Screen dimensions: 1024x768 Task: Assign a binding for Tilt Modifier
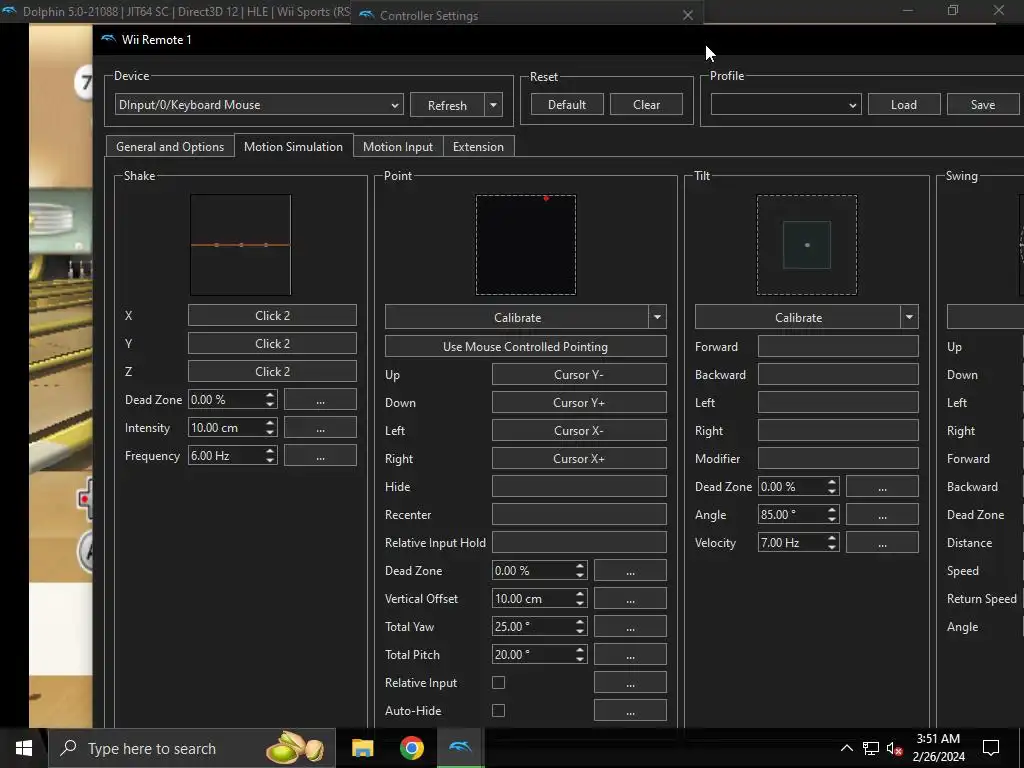click(838, 458)
